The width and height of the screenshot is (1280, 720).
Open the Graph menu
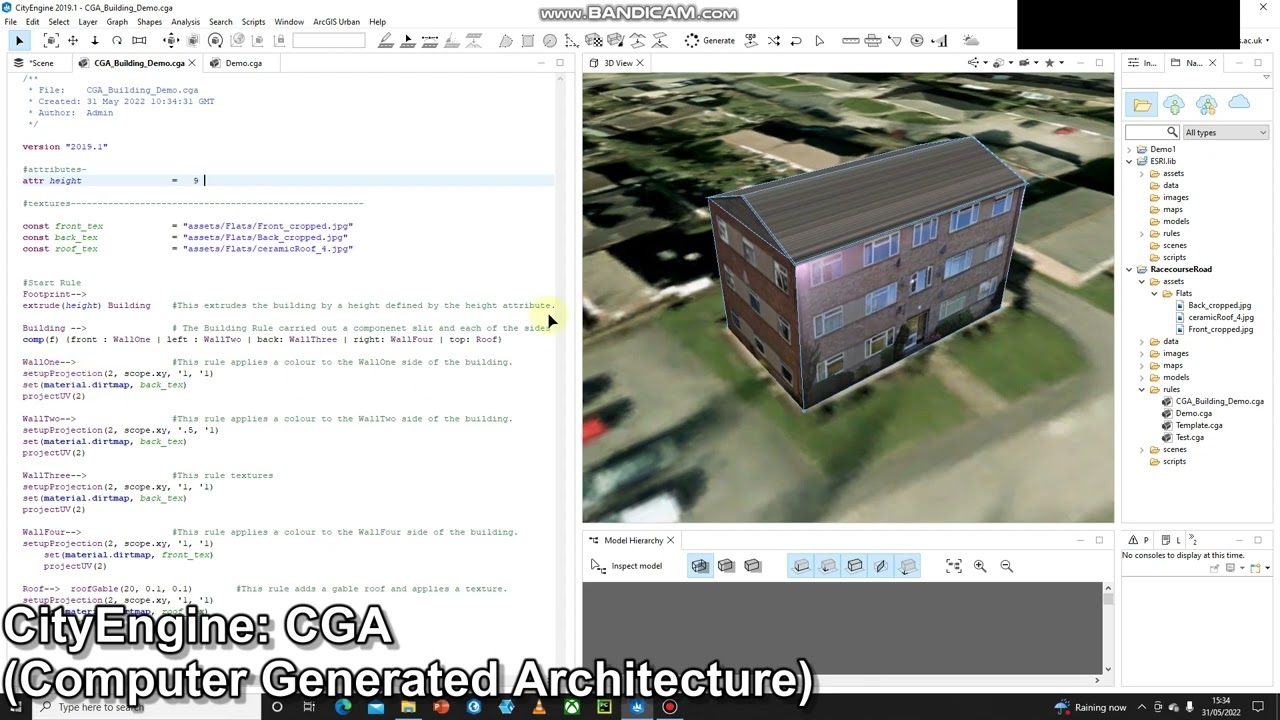[x=117, y=22]
